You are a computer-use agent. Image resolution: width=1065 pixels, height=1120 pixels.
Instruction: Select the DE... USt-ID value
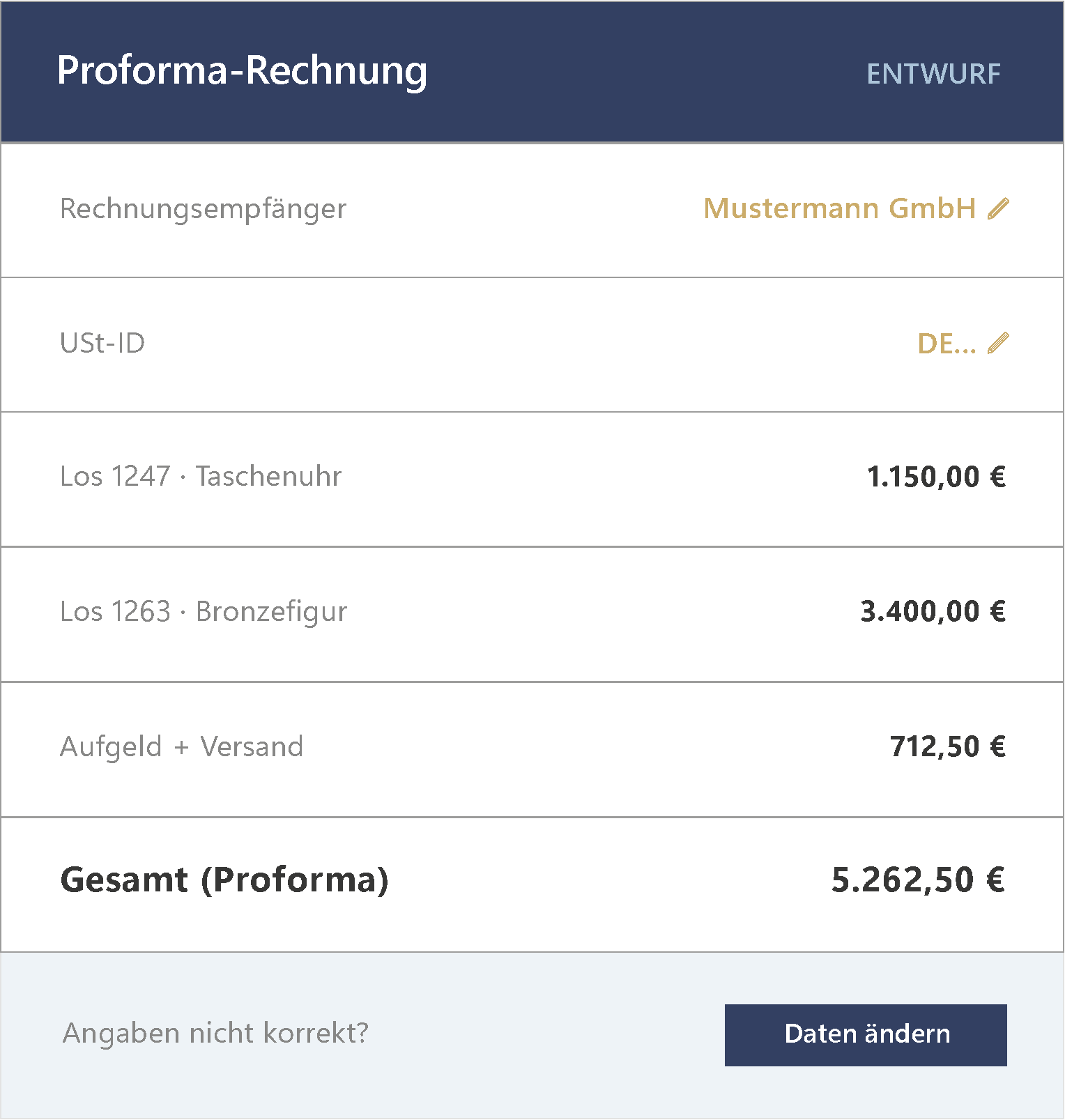pos(947,344)
